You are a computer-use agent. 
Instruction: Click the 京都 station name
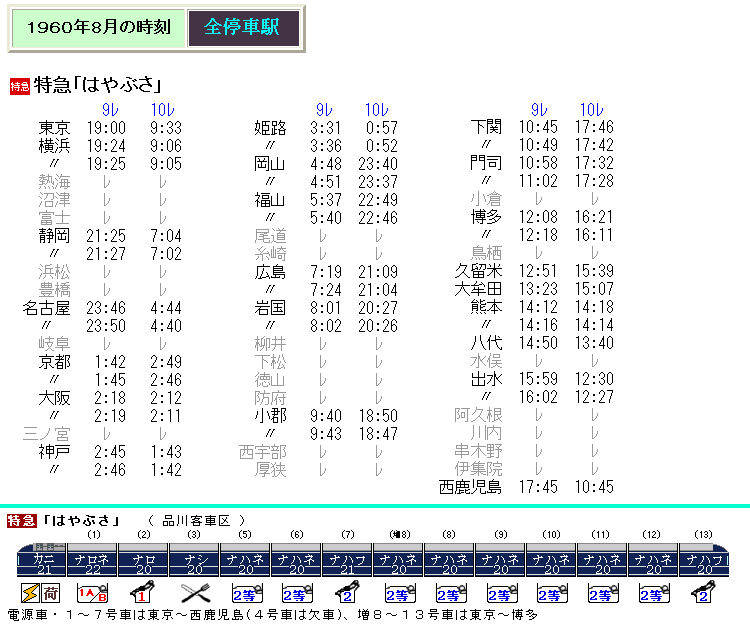[54, 362]
